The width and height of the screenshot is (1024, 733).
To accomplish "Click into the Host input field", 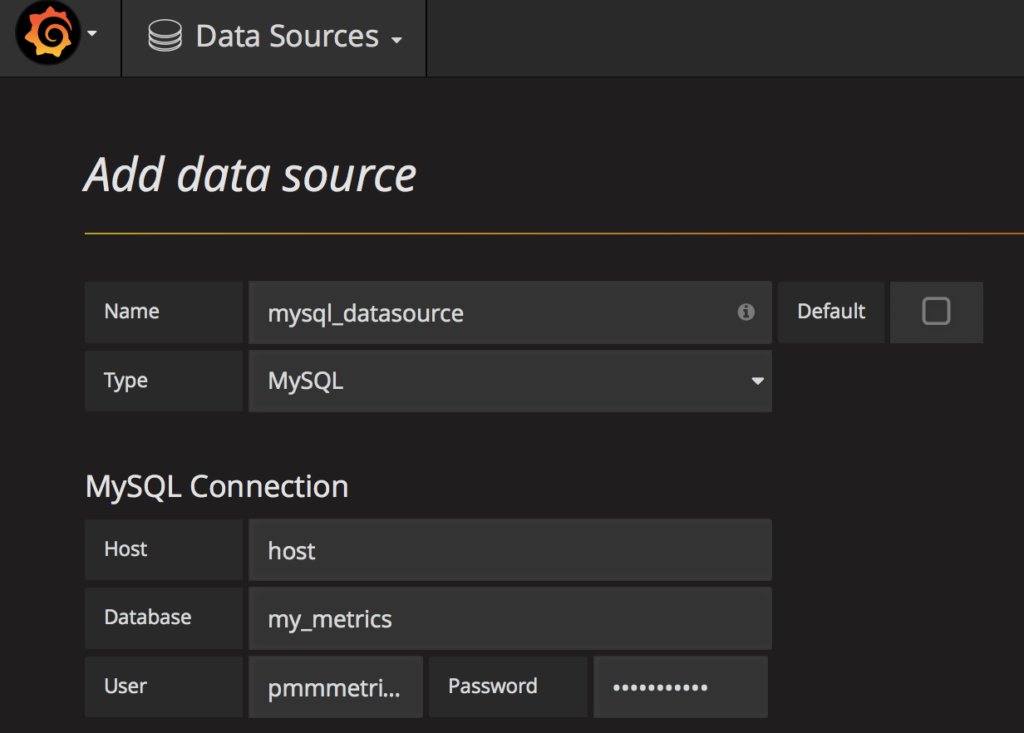I will [510, 550].
